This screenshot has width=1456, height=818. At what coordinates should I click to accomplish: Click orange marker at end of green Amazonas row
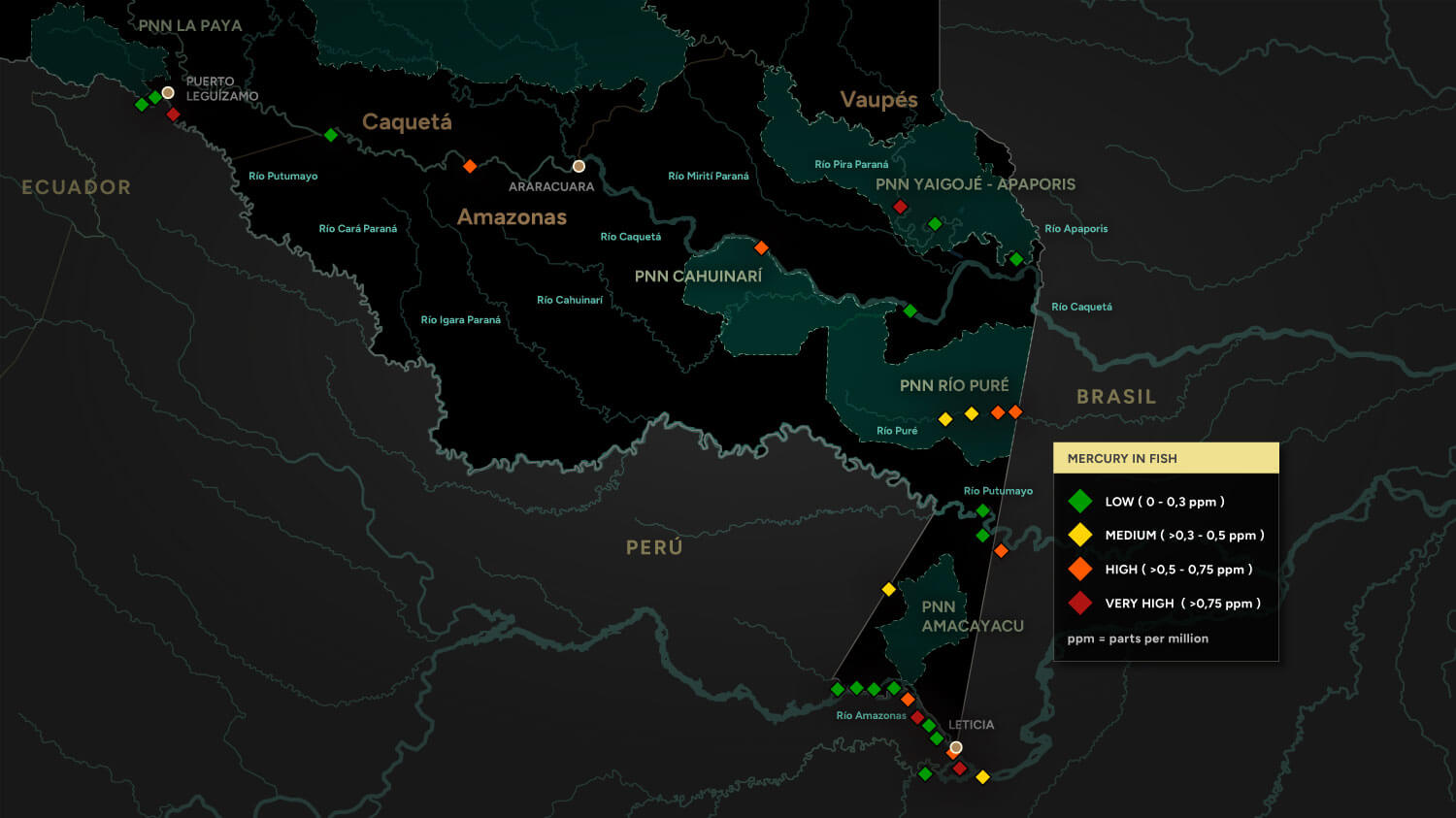pos(908,700)
